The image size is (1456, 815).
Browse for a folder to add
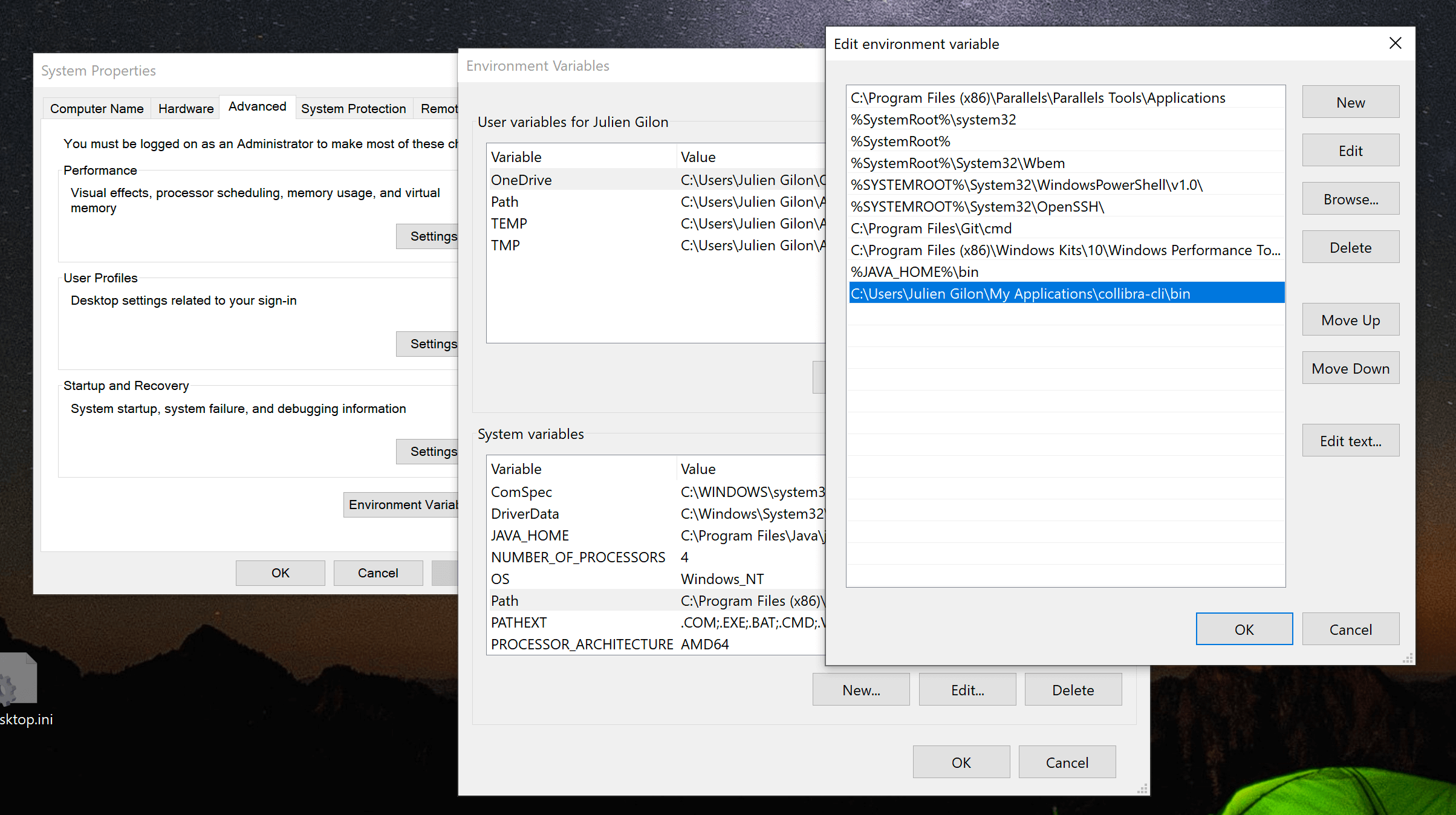[x=1350, y=198]
